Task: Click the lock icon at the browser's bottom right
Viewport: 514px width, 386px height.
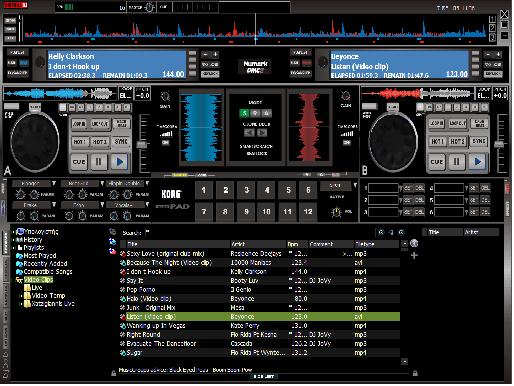Action: pos(415,373)
